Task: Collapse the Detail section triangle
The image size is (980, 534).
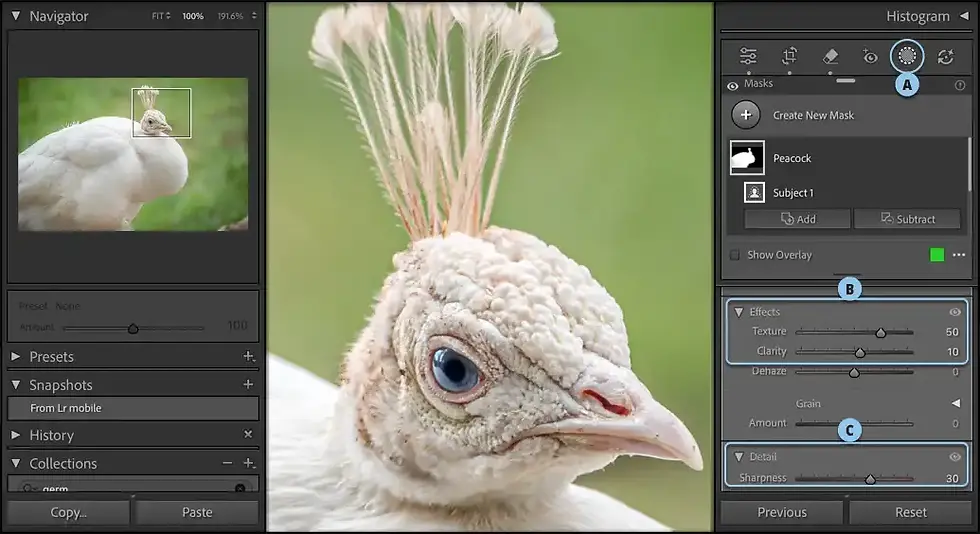Action: (x=739, y=457)
